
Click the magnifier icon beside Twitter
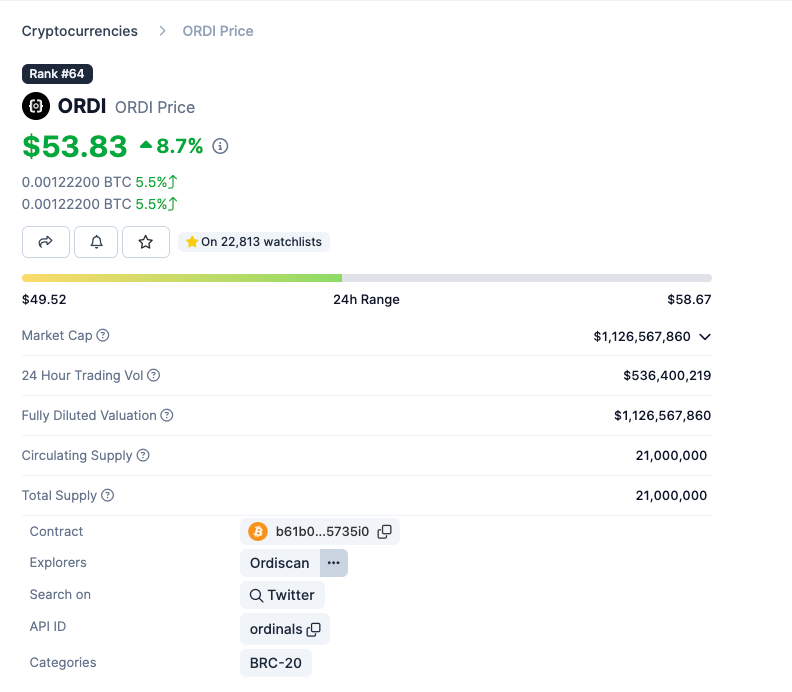(x=257, y=596)
